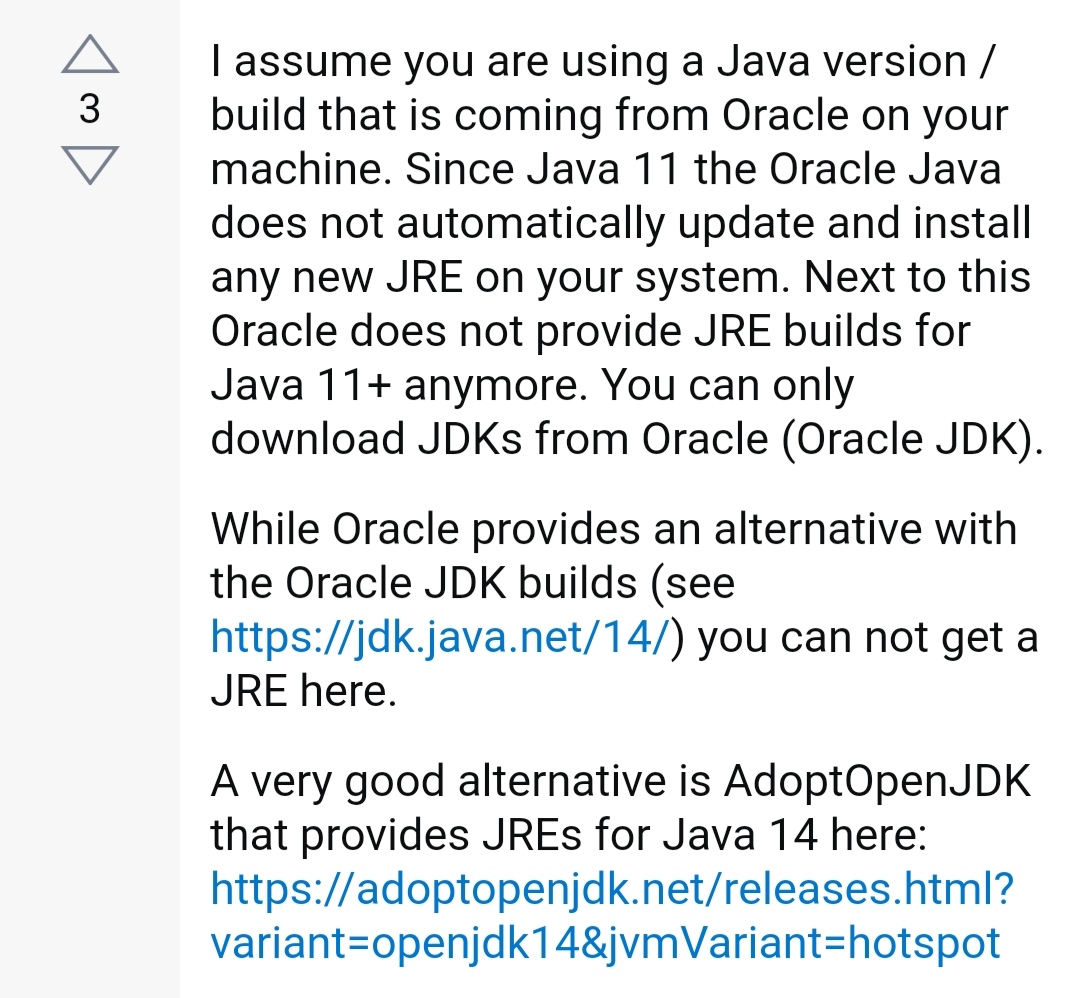
Task: Click the word "AdoptOpenJDK" in the text
Action: tap(875, 782)
